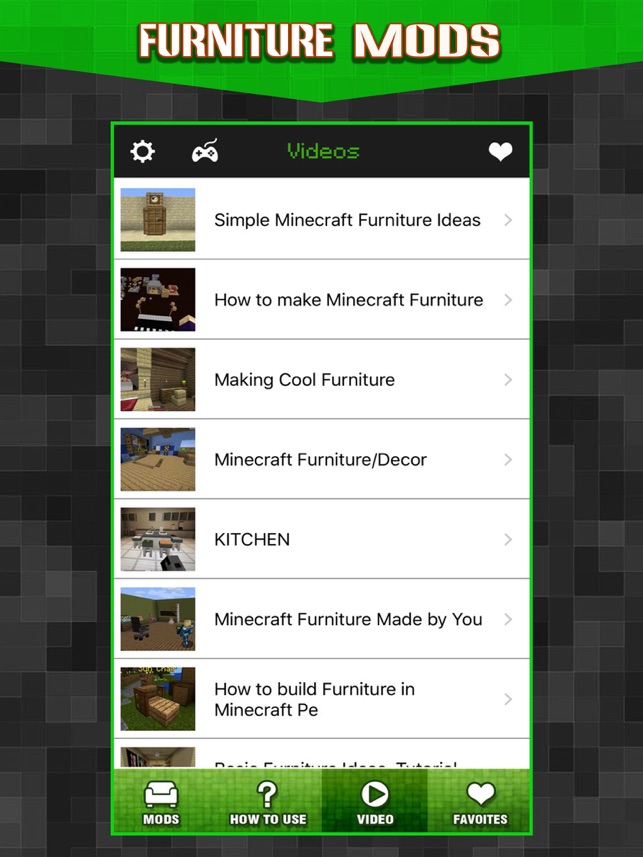
Task: Click thumbnail of Simple Minecraft Furniture Ideas
Action: point(157,220)
